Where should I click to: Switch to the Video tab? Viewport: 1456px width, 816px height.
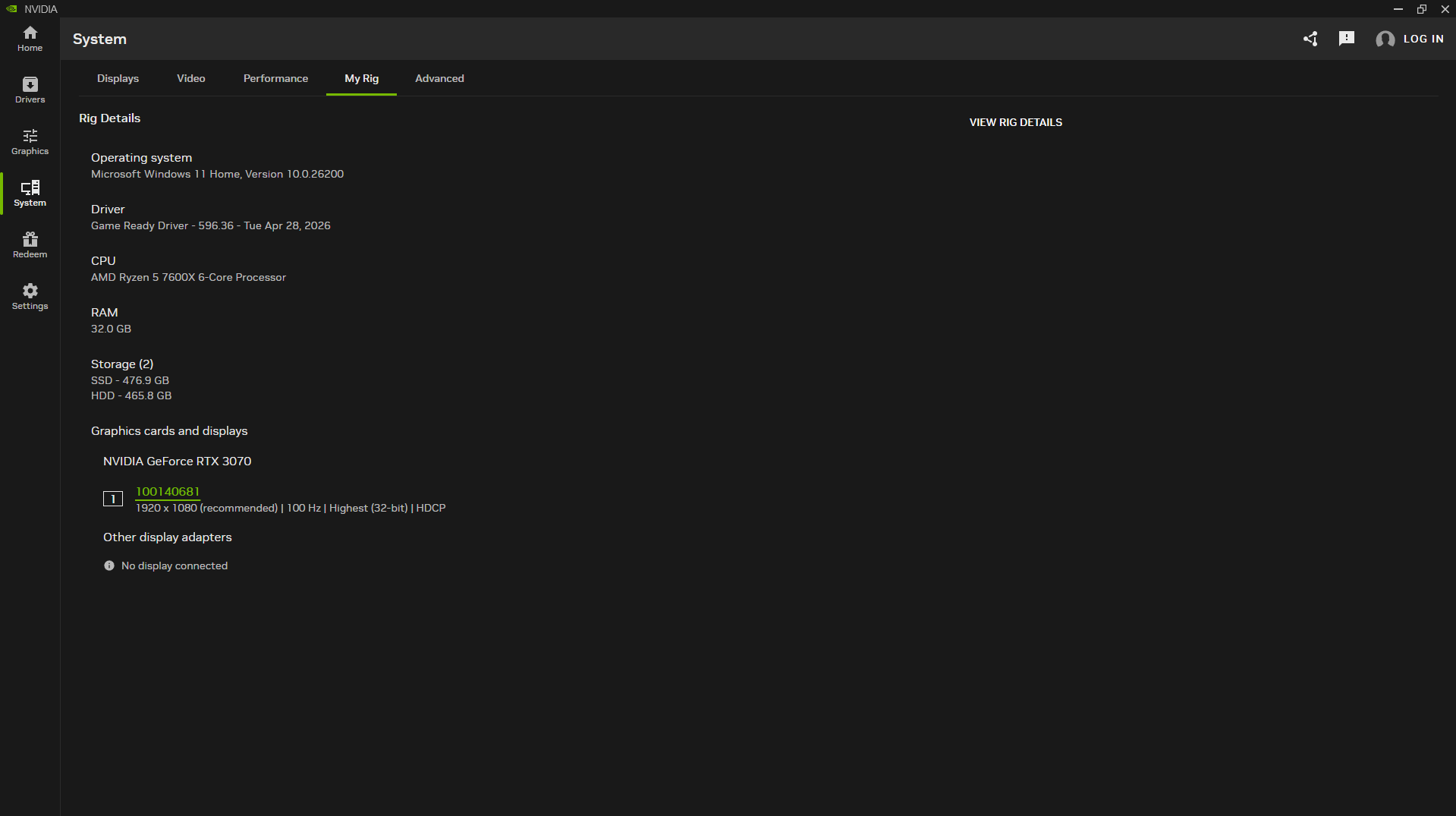191,78
